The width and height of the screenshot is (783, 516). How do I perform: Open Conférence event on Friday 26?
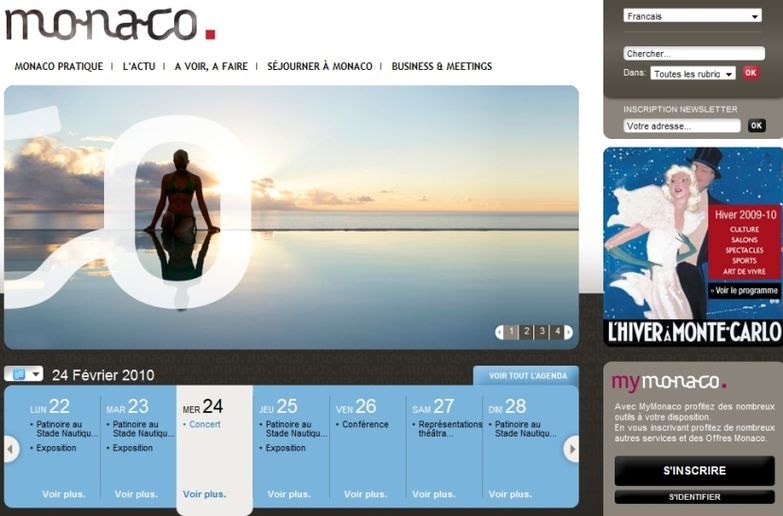[x=365, y=425]
